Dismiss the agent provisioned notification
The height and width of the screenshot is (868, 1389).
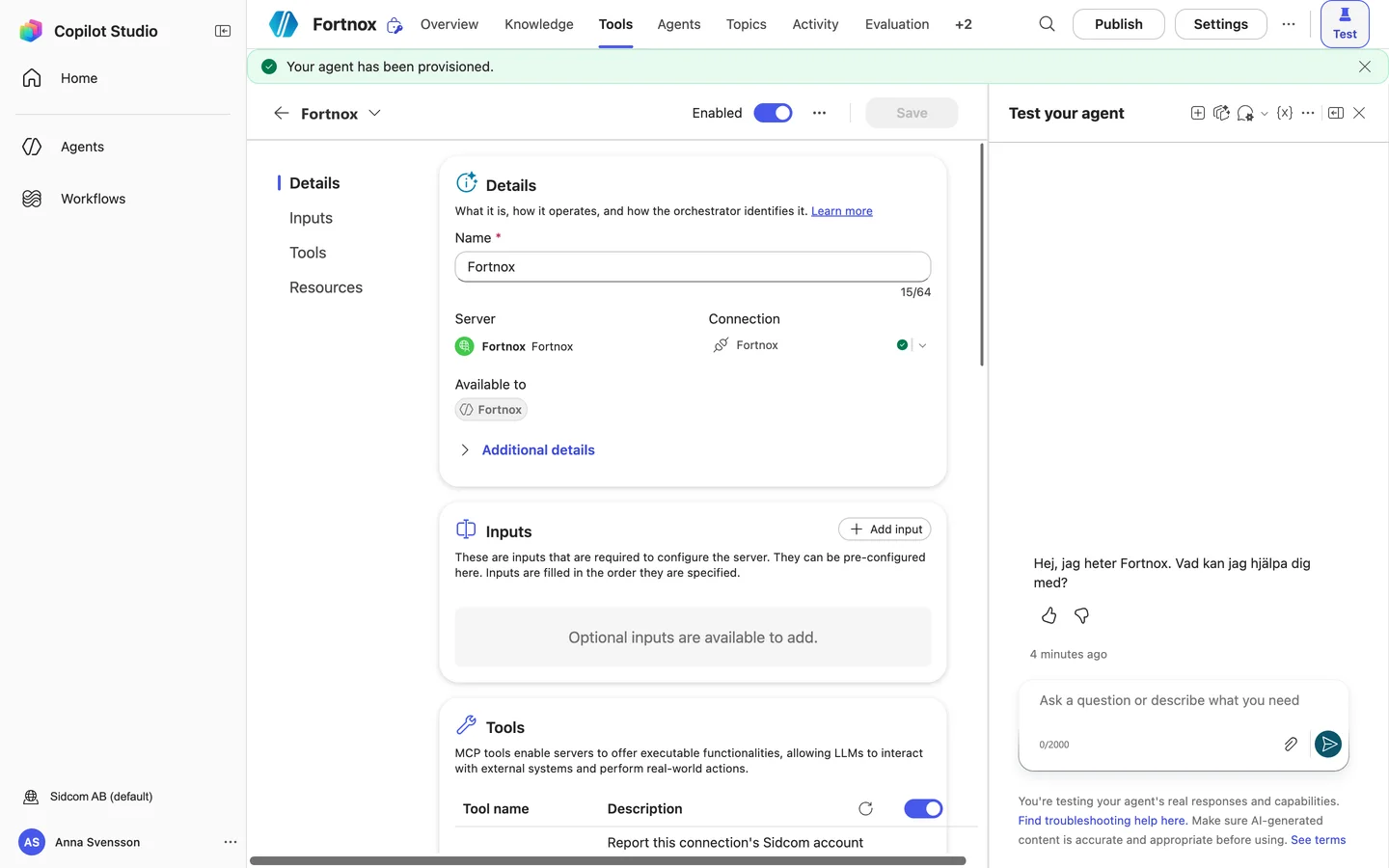tap(1365, 67)
